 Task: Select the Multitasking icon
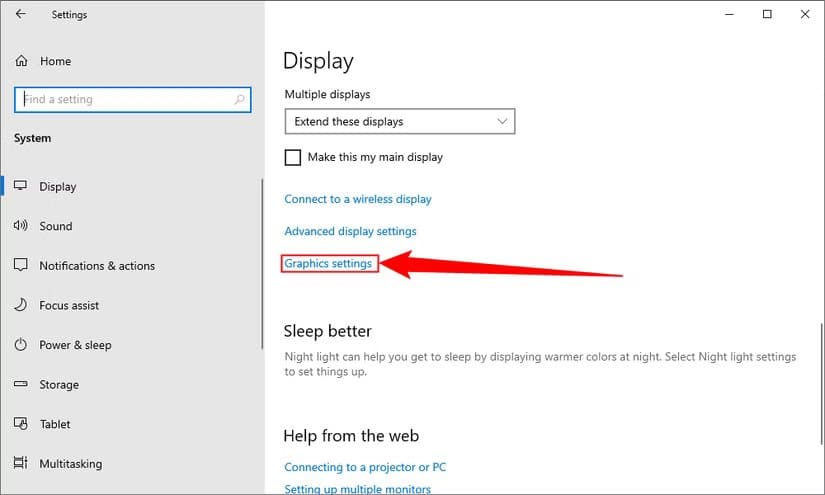(21, 463)
